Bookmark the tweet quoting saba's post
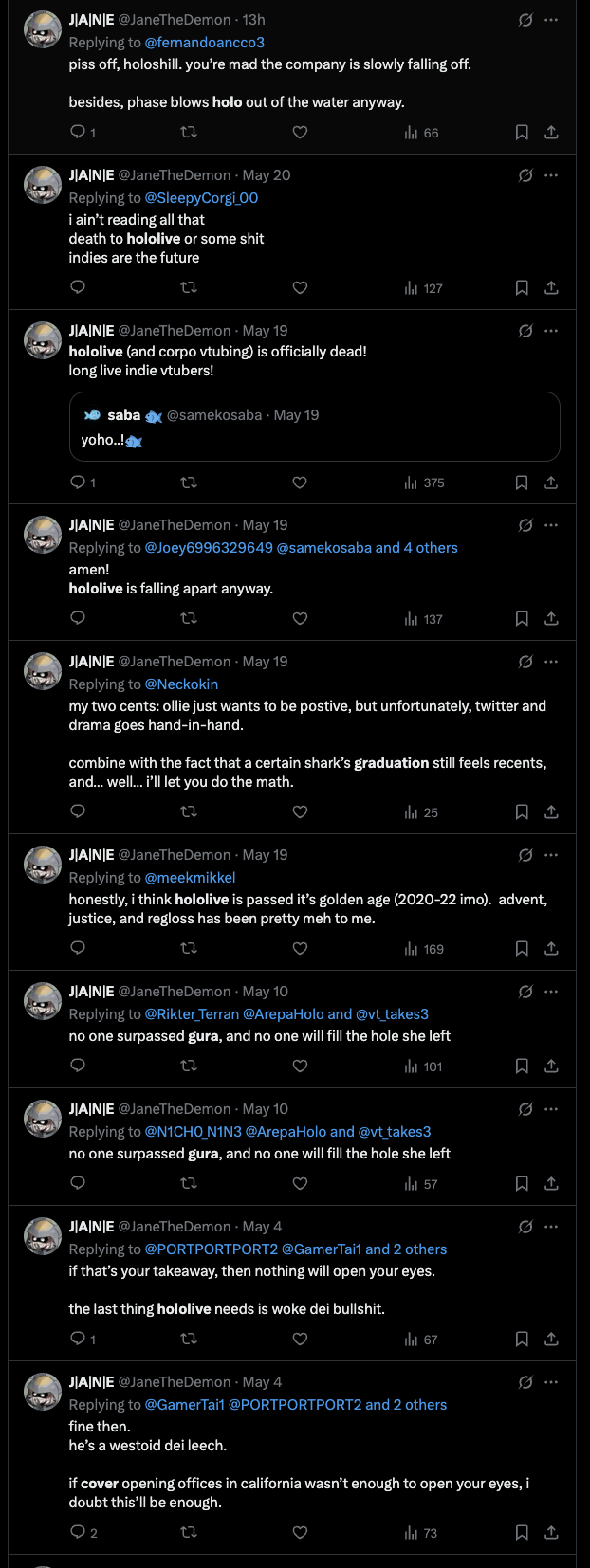Screen dimensions: 590x1568 [x=522, y=483]
